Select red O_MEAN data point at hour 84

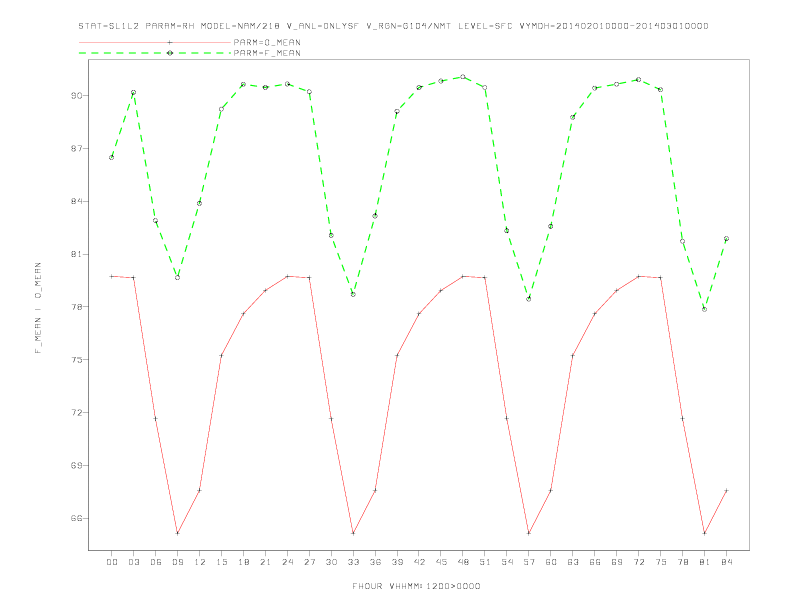726,490
